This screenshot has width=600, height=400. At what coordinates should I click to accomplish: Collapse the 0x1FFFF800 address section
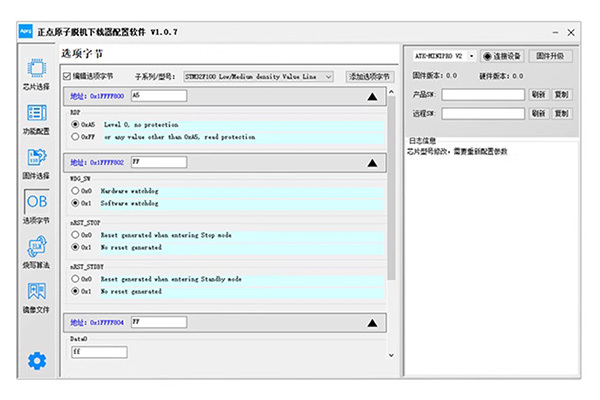(x=372, y=97)
